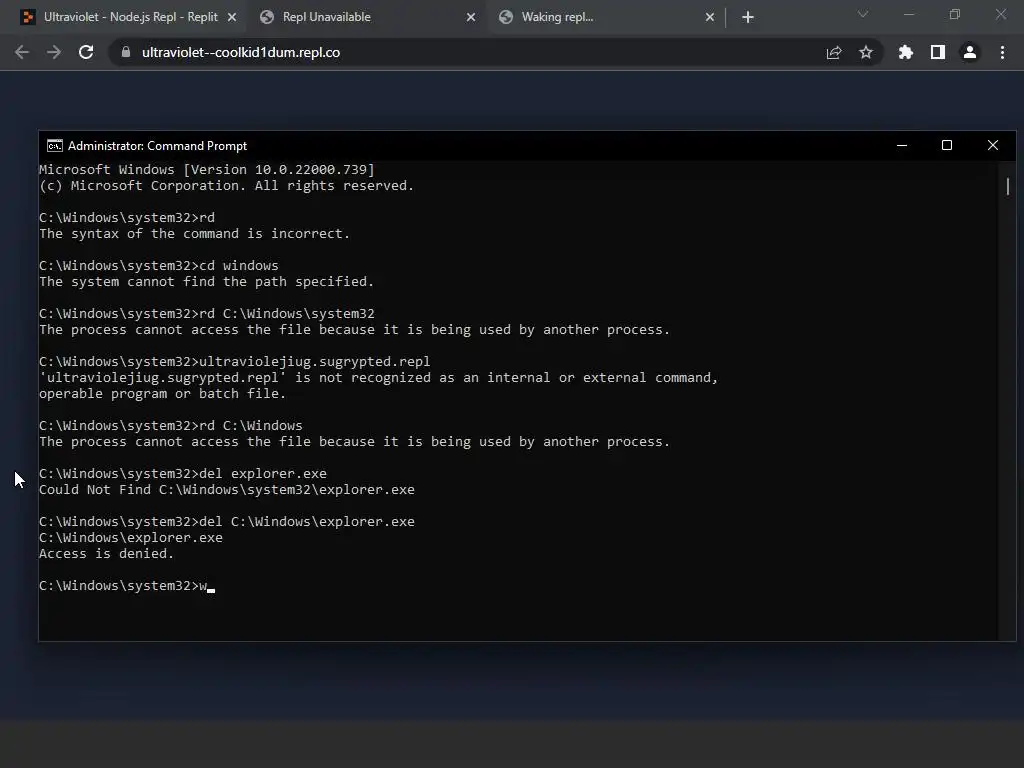The height and width of the screenshot is (768, 1024).
Task: Close the Waking repl... tab
Action: tap(710, 17)
